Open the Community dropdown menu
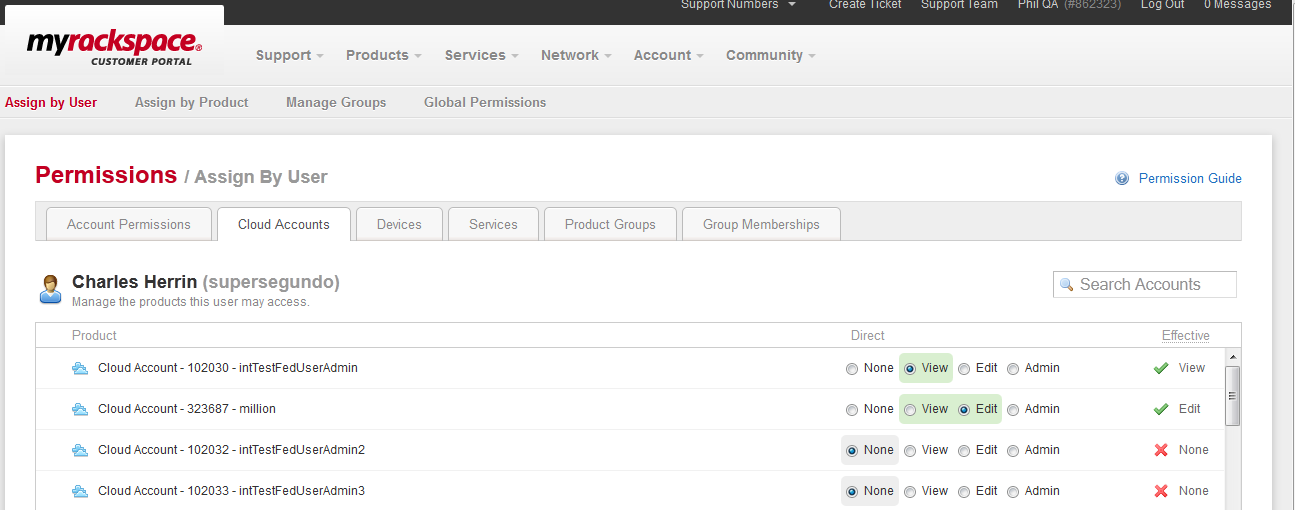Viewport: 1295px width, 510px height. pyautogui.click(x=770, y=55)
